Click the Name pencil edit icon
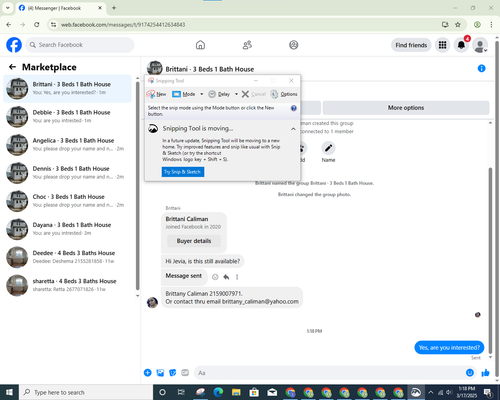Viewport: 500px width, 400px height. coord(328,148)
